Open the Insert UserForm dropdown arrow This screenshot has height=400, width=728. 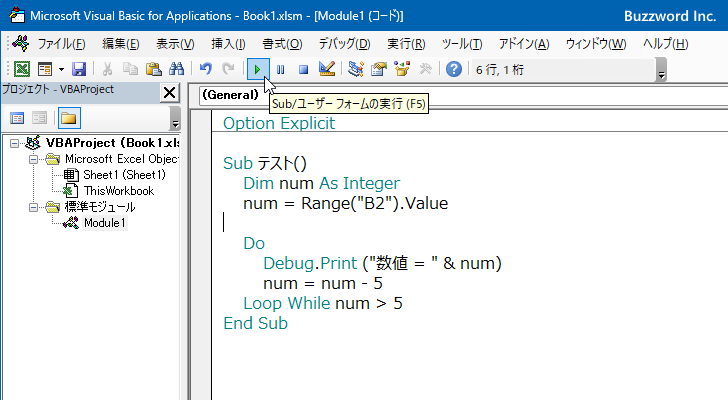61,70
